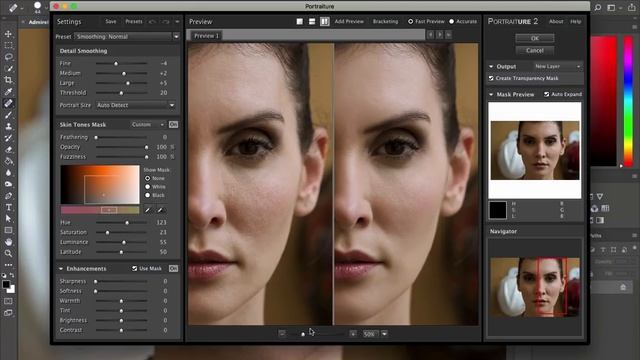Select the Path Selection arrow tool
640x360 pixels.
(x=8, y=219)
